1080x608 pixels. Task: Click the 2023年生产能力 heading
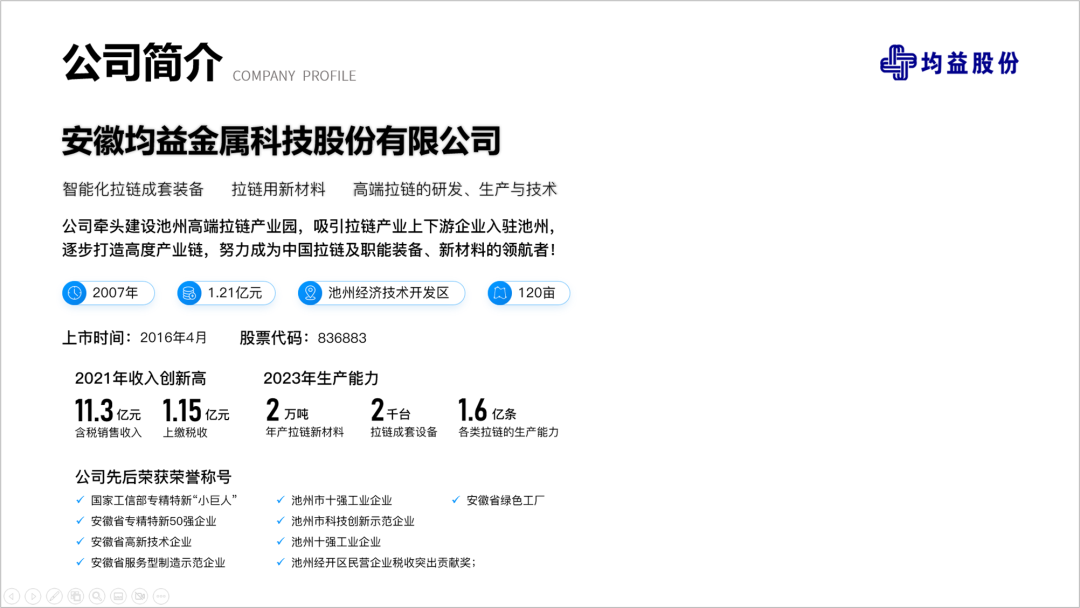click(x=321, y=378)
